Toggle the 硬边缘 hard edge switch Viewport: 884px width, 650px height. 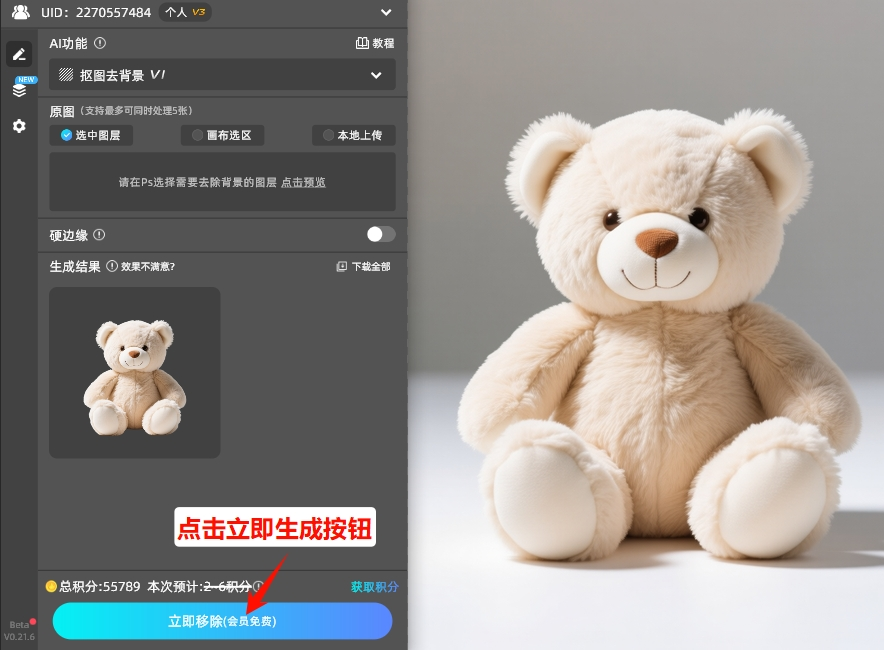pos(381,235)
